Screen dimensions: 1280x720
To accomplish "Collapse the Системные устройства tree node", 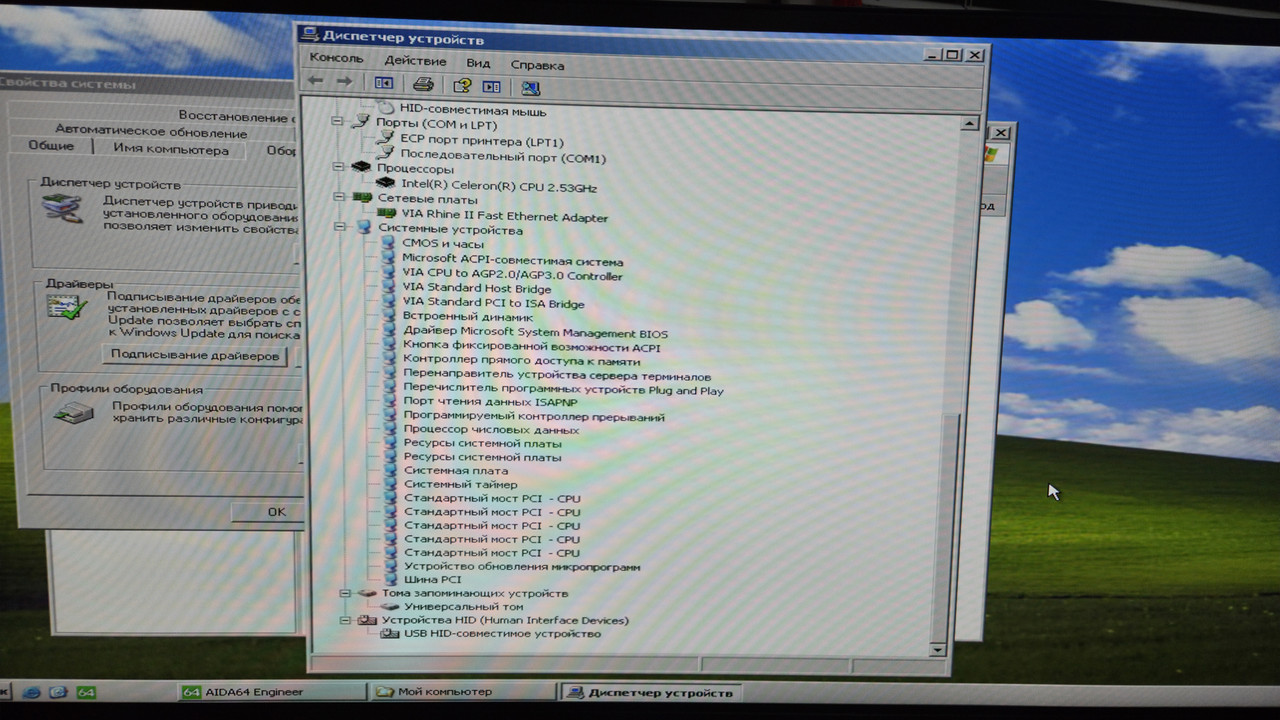I will click(x=340, y=227).
